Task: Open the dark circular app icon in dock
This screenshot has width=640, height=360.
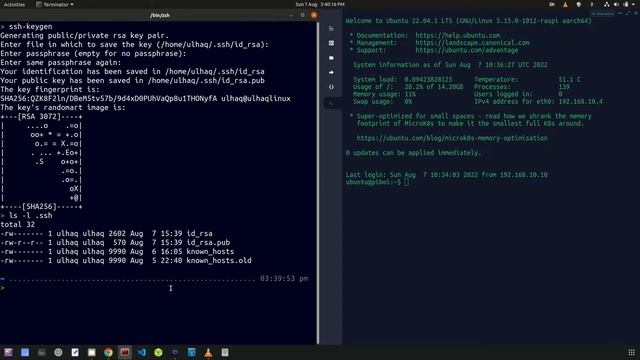Action: point(175,352)
